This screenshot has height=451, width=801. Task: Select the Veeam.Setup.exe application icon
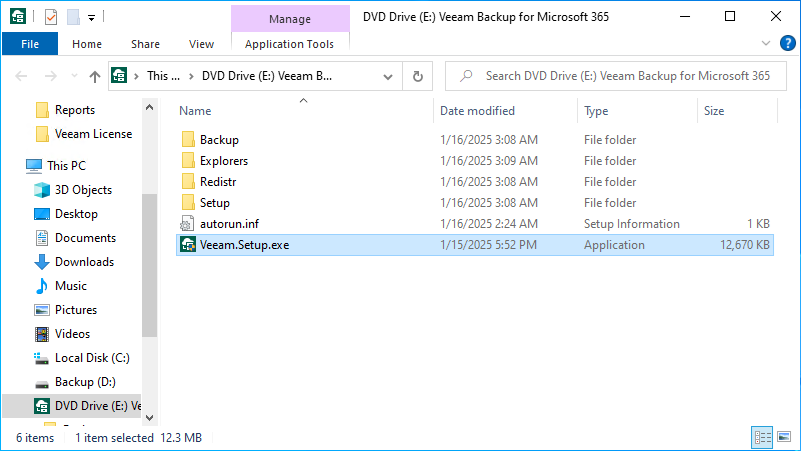[188, 245]
